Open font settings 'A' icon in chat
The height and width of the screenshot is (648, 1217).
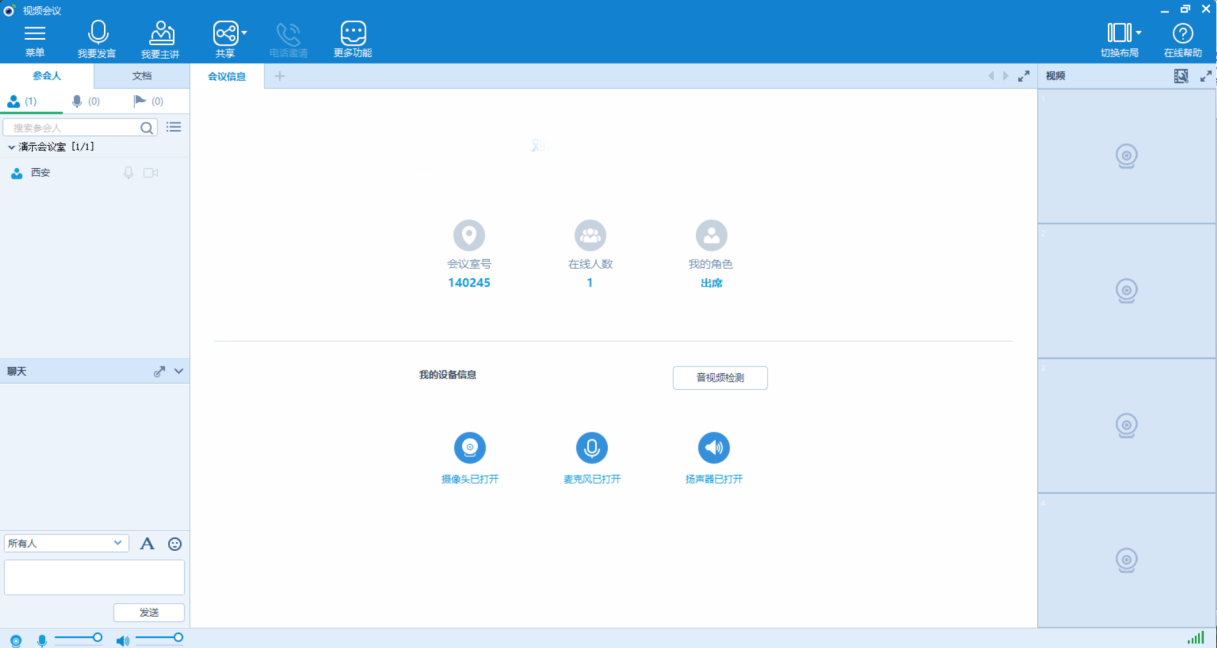point(147,544)
